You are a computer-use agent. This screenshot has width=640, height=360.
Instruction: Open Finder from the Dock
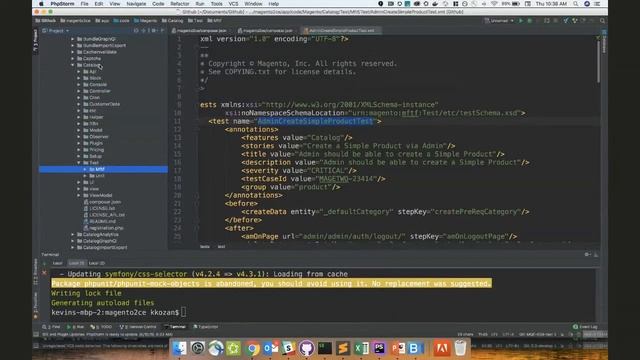179,348
